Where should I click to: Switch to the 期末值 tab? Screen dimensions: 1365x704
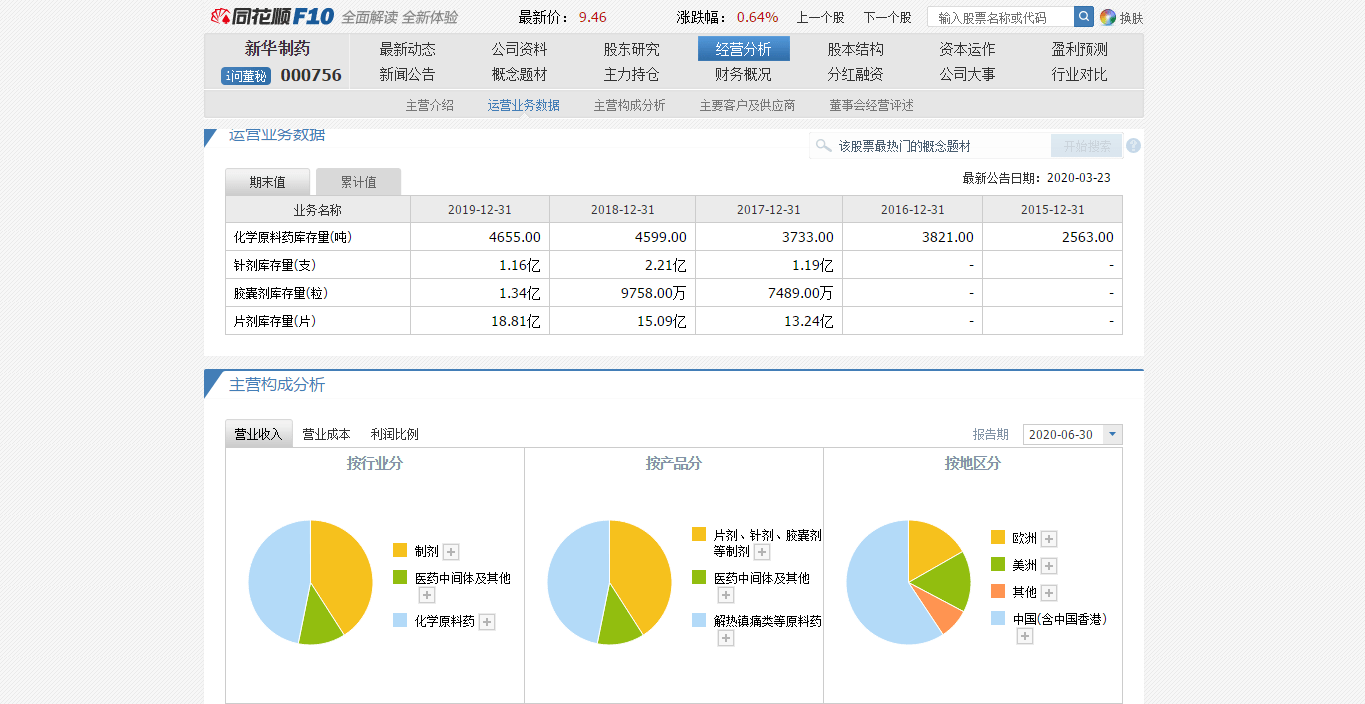pos(267,182)
